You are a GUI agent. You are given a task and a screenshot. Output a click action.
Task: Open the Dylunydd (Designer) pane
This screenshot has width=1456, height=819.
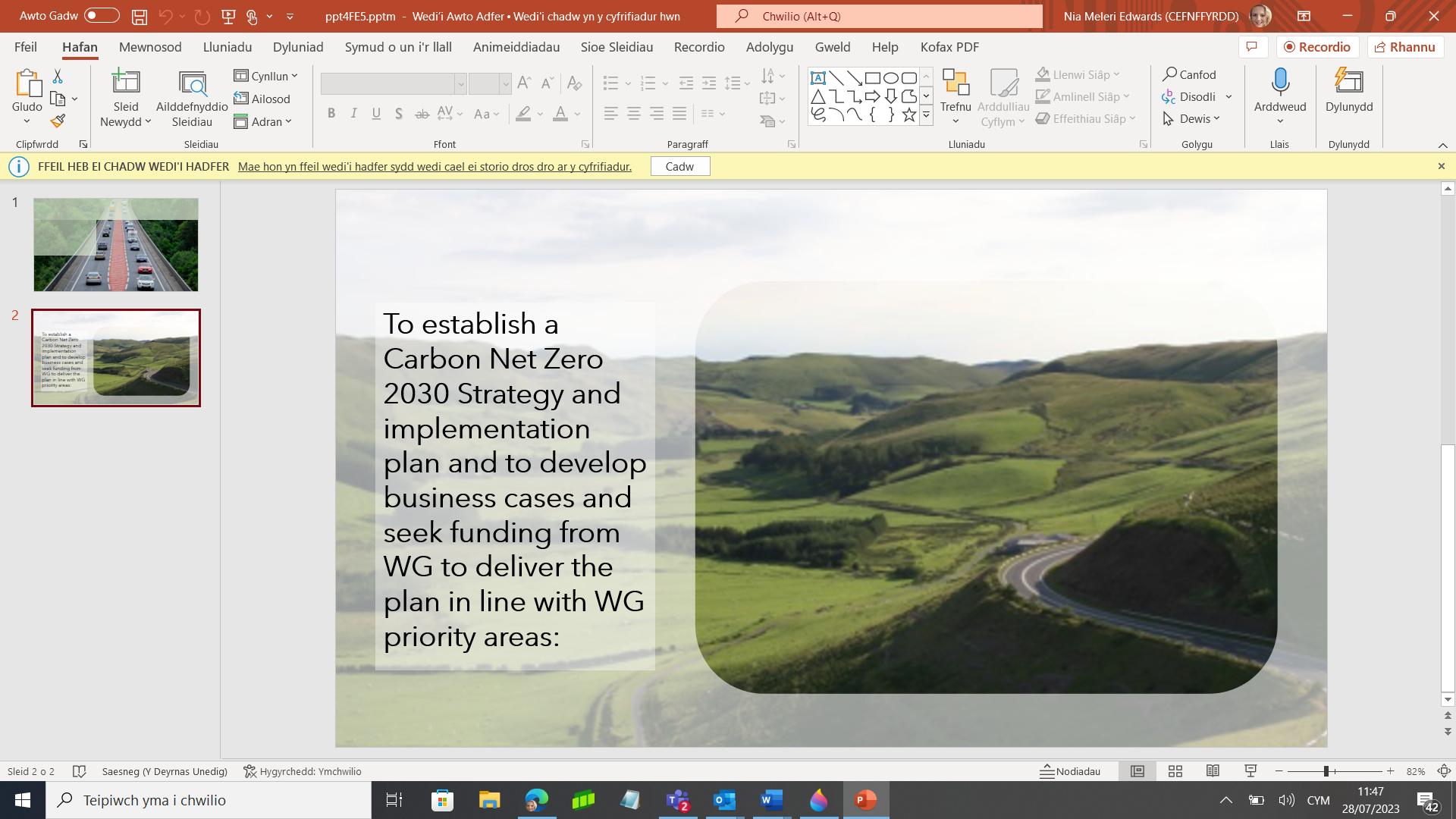coord(1348,89)
